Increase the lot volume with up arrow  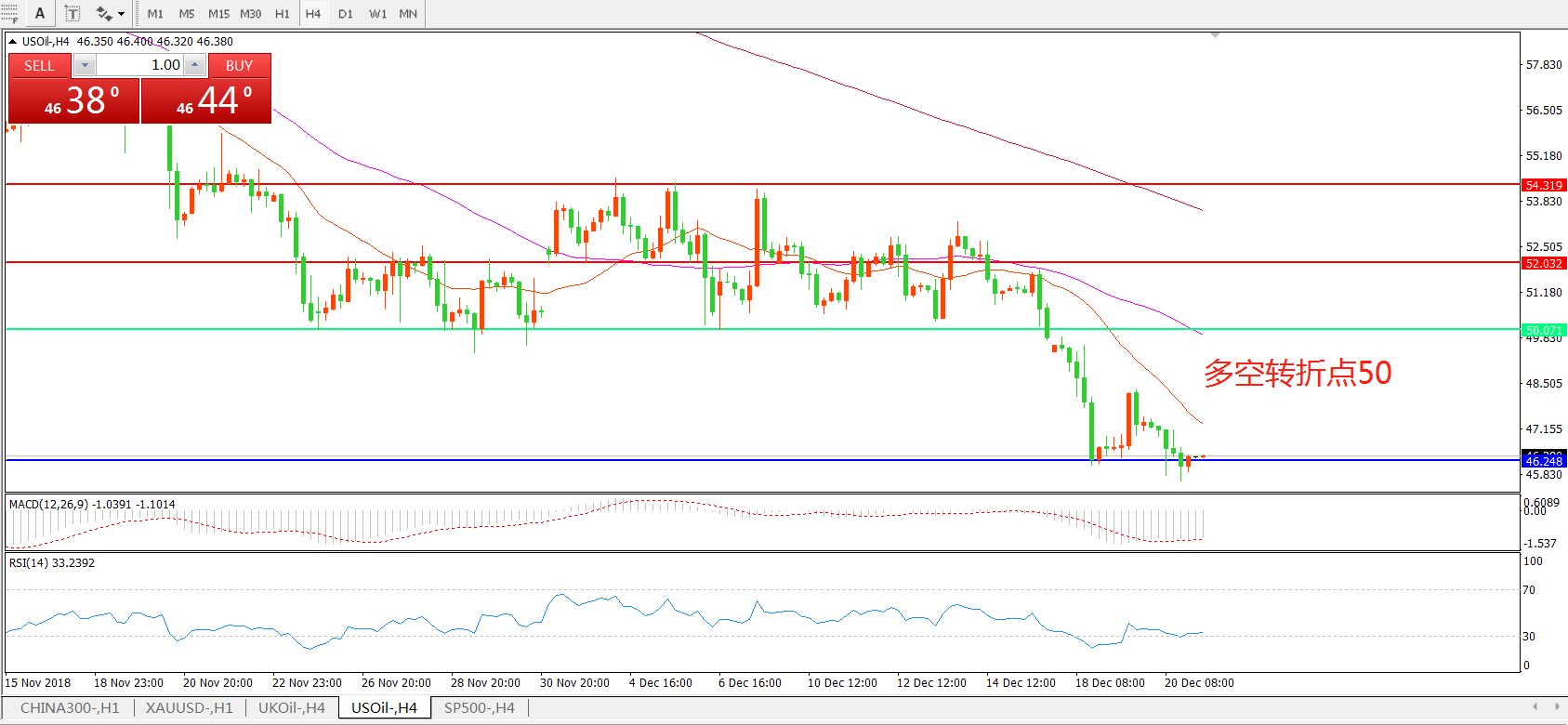(194, 65)
